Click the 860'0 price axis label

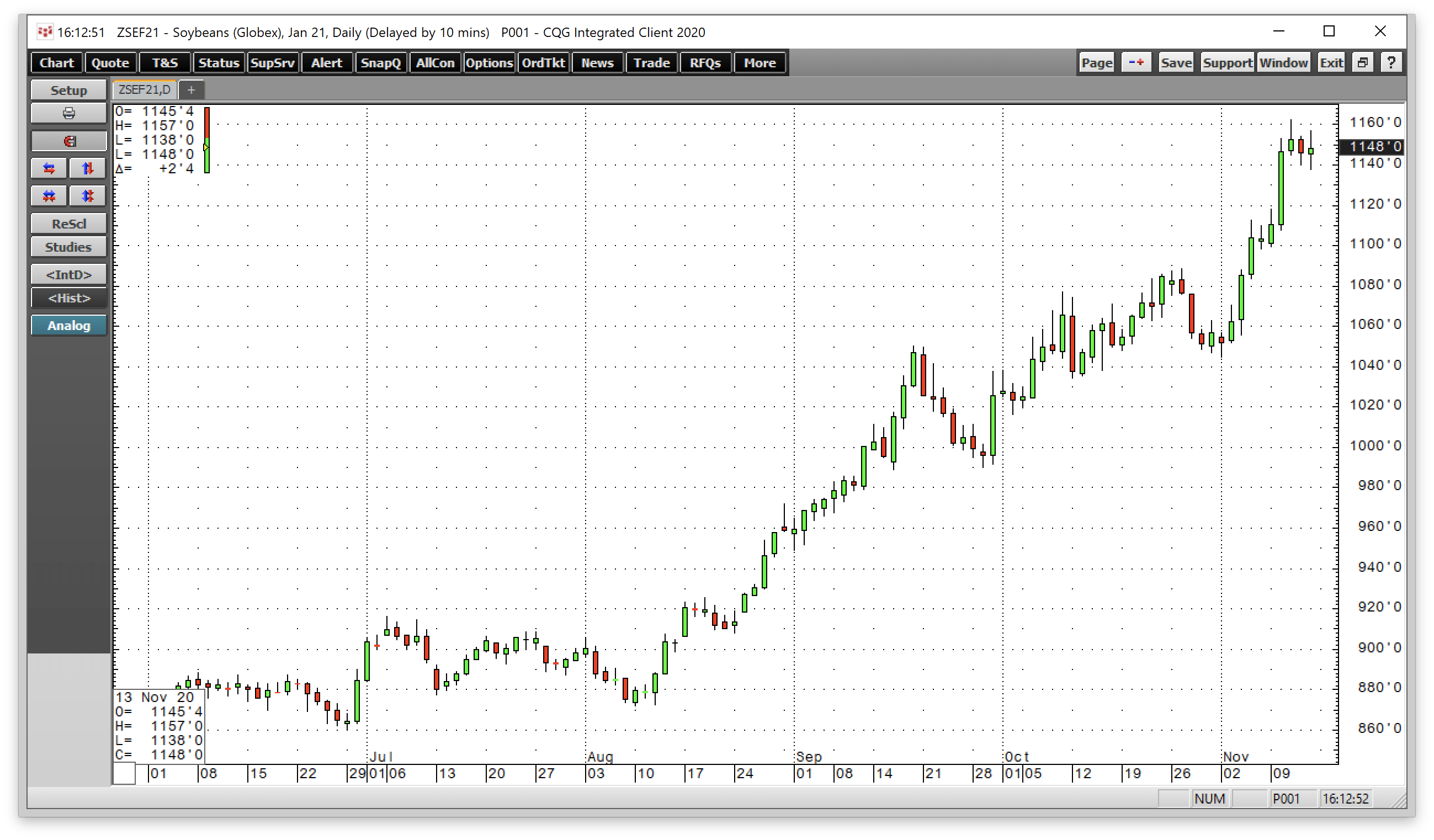pyautogui.click(x=1379, y=728)
